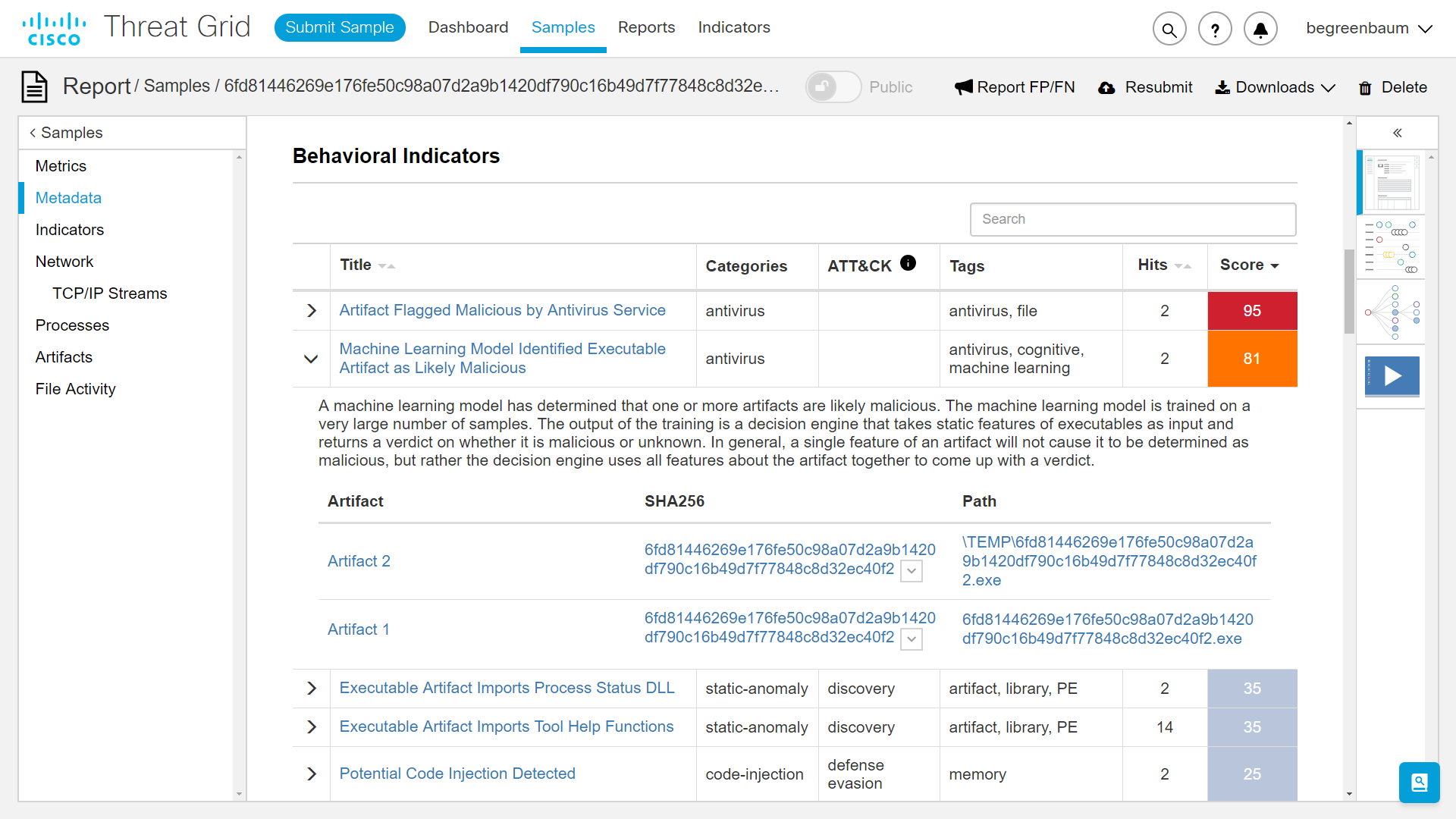Expand Artifact Flagged Malicious by Antivirus row
This screenshot has height=819, width=1456.
tap(312, 311)
